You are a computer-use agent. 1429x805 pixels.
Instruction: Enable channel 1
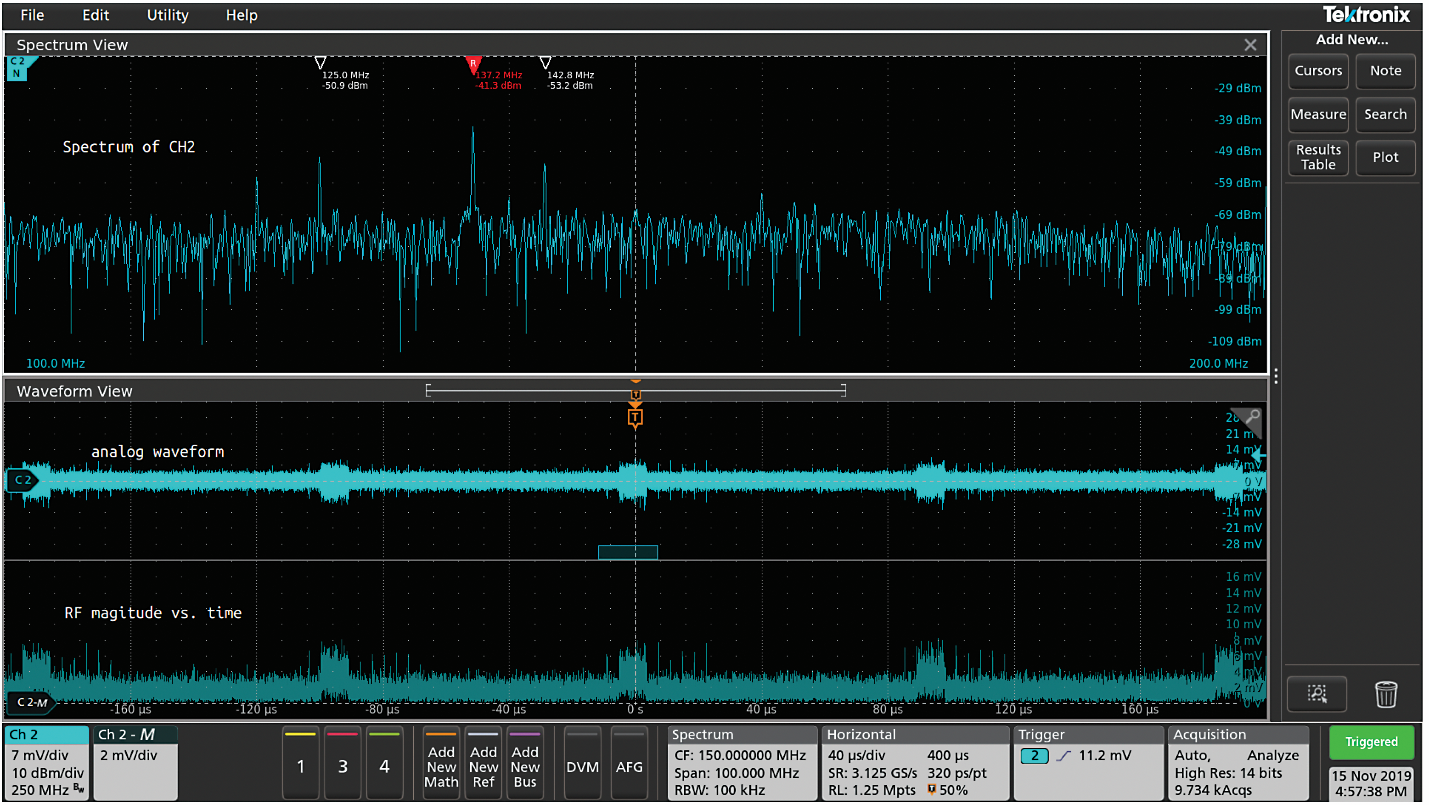click(300, 764)
